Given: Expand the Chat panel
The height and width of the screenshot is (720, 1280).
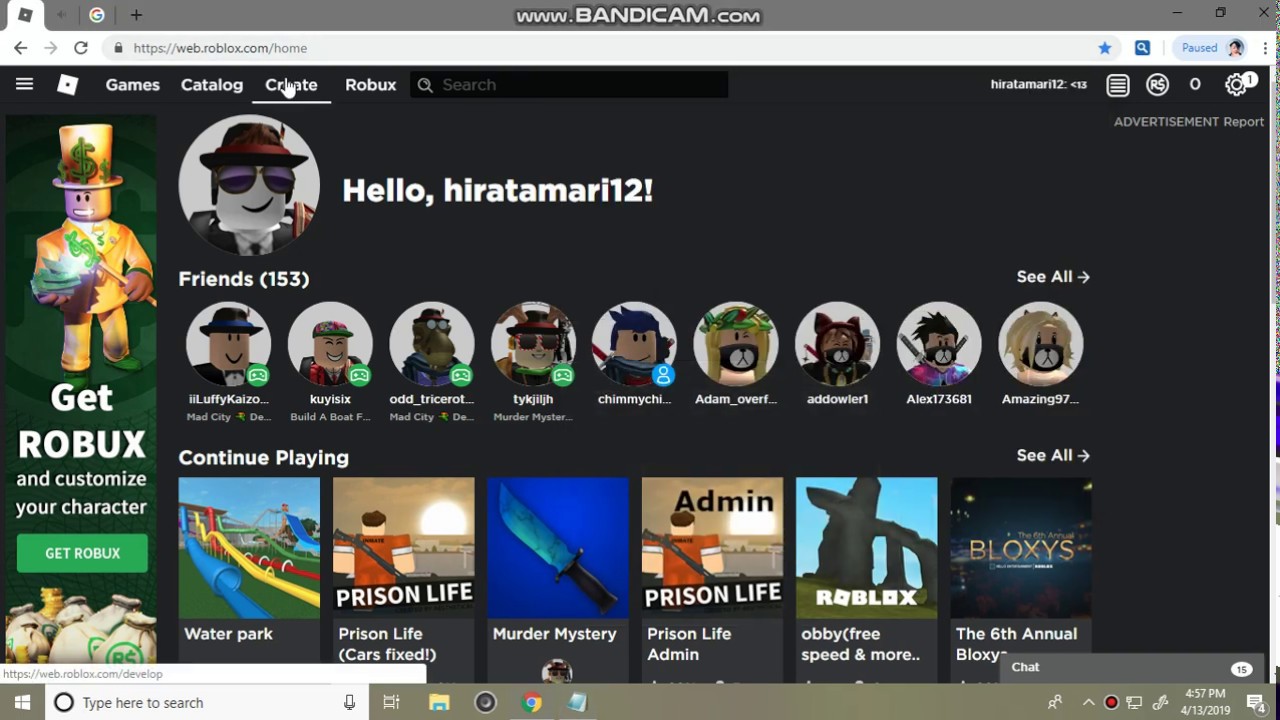Looking at the screenshot, I should tap(1131, 667).
